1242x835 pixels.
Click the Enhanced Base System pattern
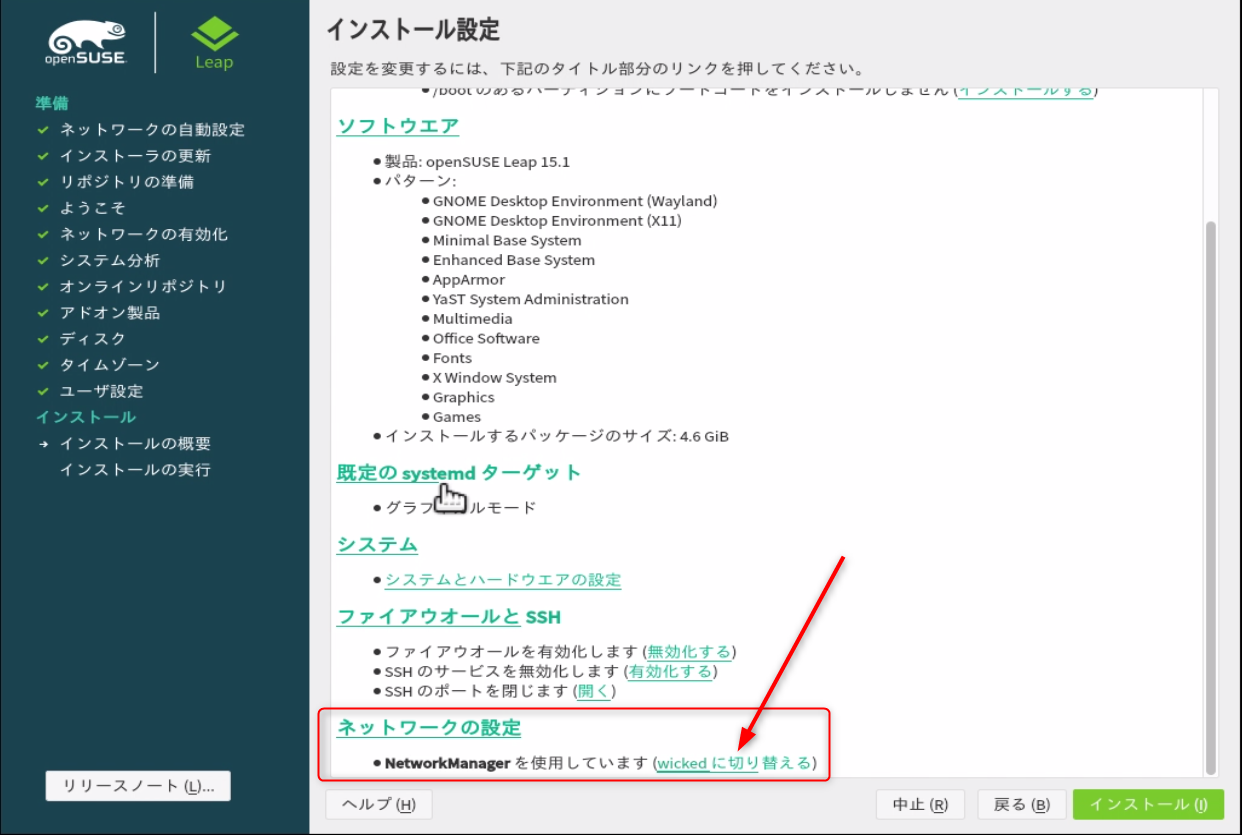[514, 260]
